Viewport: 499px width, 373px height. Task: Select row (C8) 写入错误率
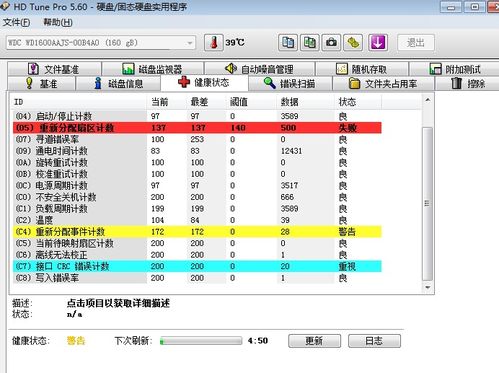tap(197, 278)
